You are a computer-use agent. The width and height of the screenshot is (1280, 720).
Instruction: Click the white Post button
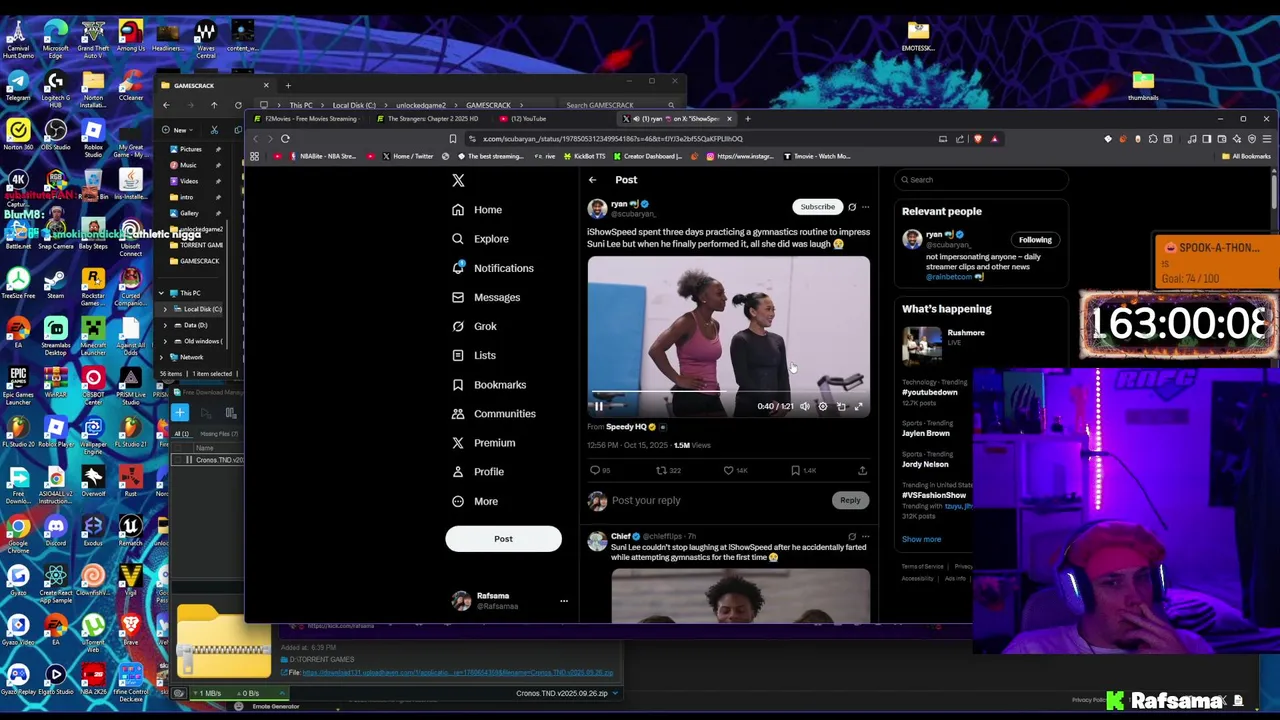[503, 539]
